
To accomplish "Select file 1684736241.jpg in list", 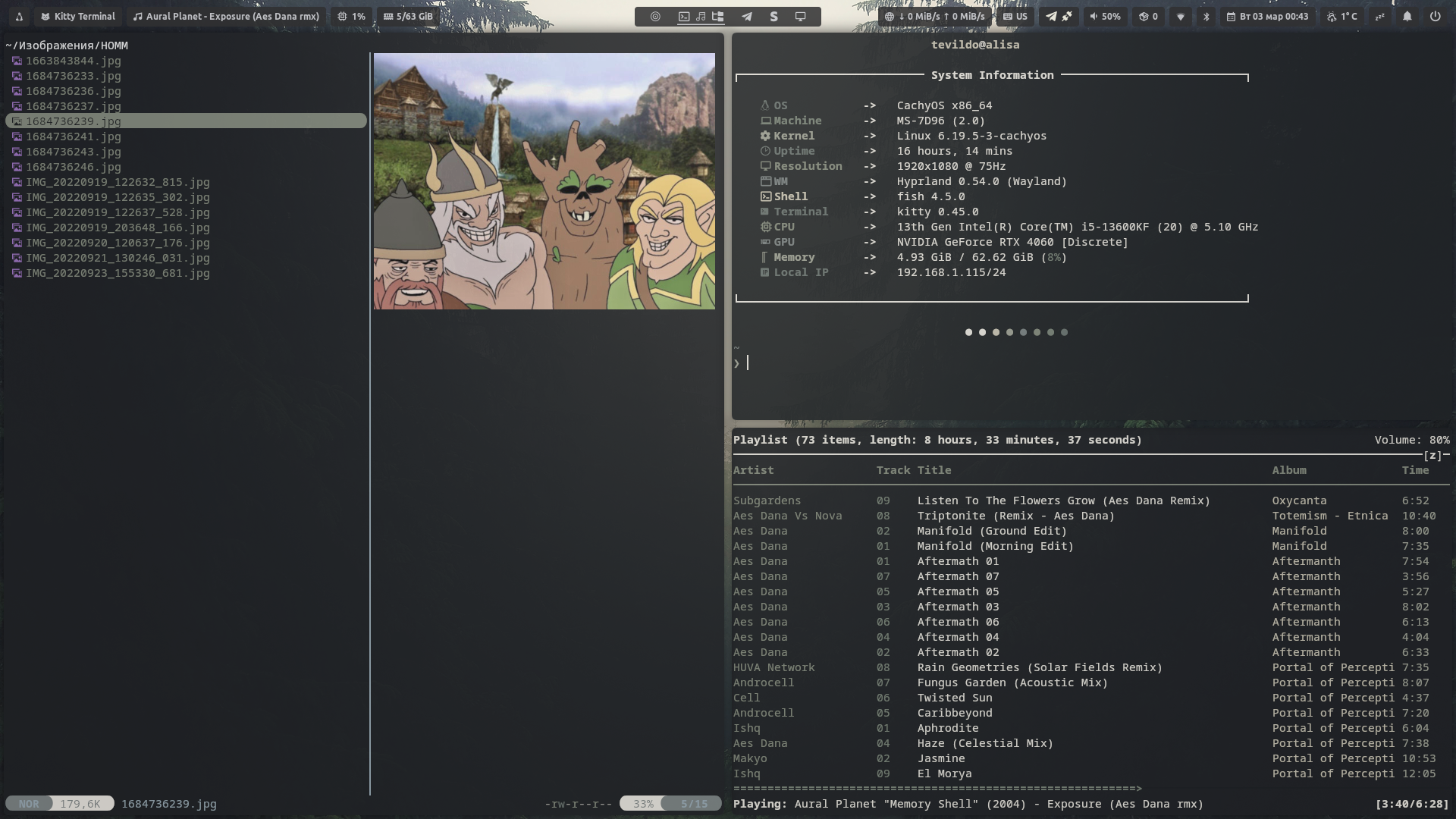I will pyautogui.click(x=74, y=136).
